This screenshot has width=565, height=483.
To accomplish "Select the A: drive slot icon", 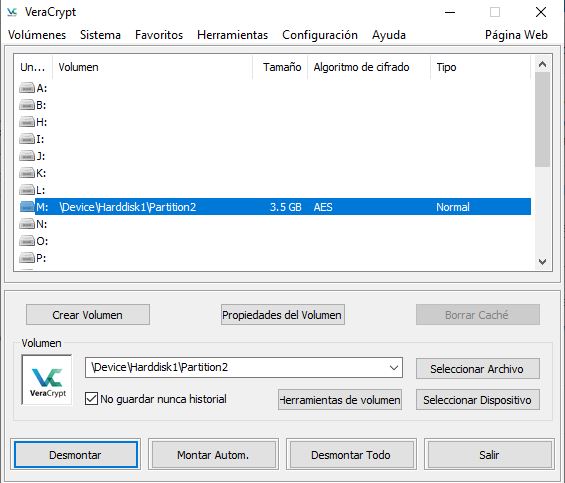I will pos(27,88).
